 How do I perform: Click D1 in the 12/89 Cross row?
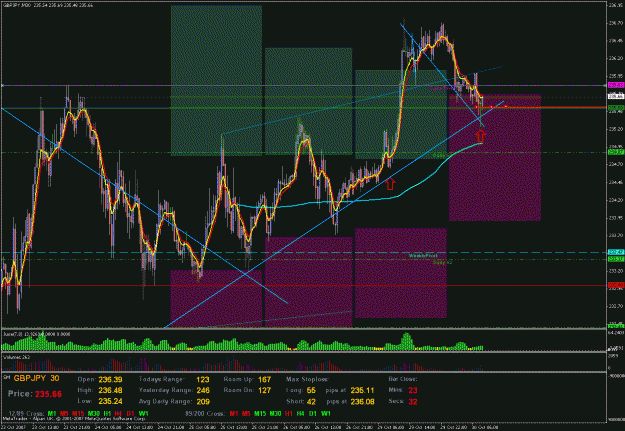click(130, 414)
